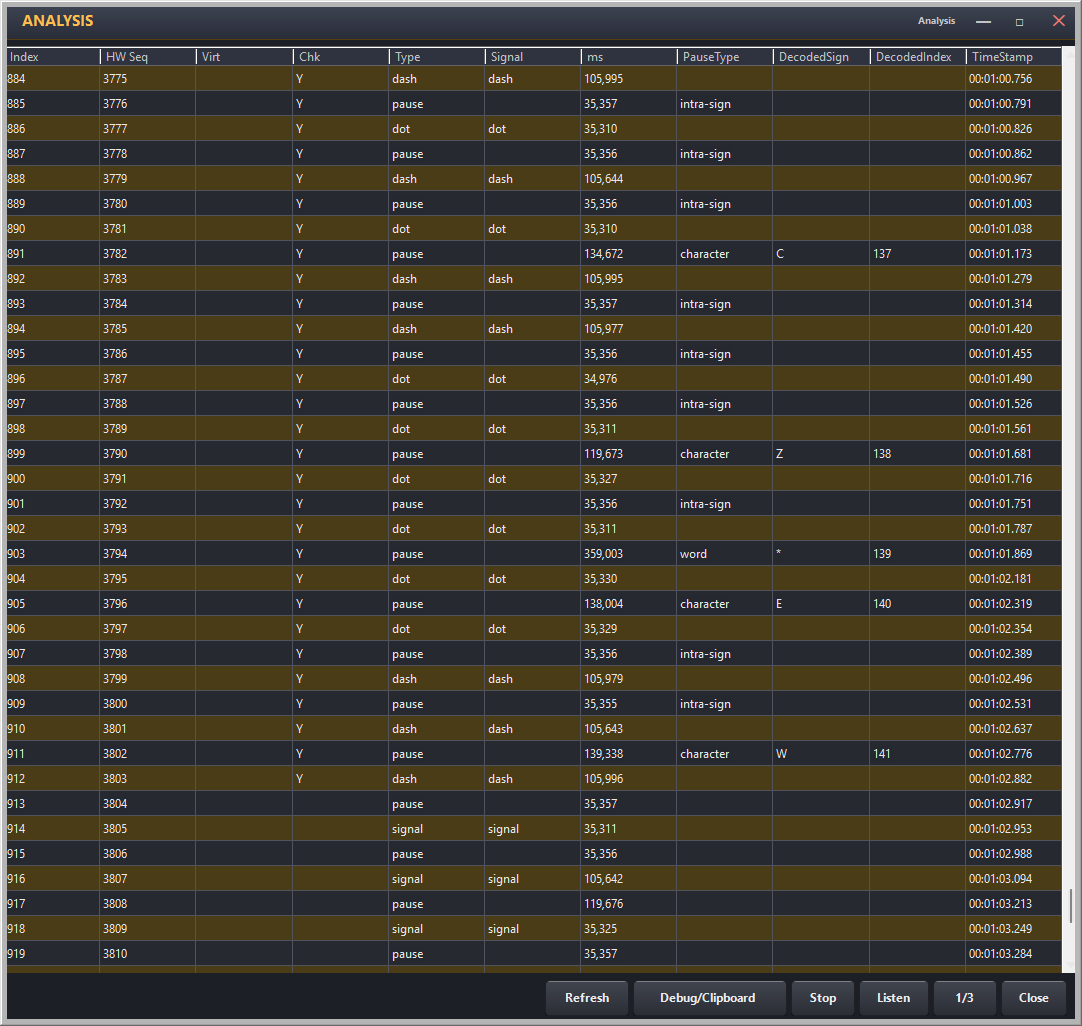Select the vertical scrollbar thumb

click(1070, 905)
